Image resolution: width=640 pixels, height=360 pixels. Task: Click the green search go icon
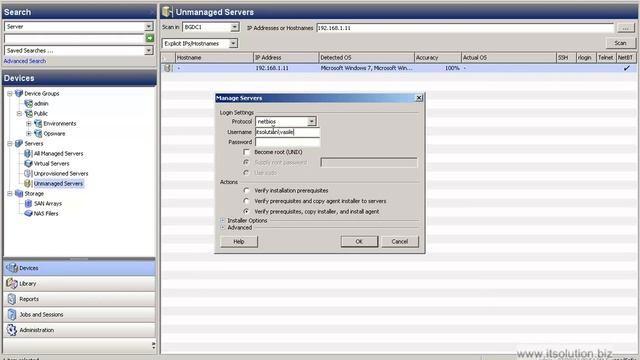[x=150, y=38]
